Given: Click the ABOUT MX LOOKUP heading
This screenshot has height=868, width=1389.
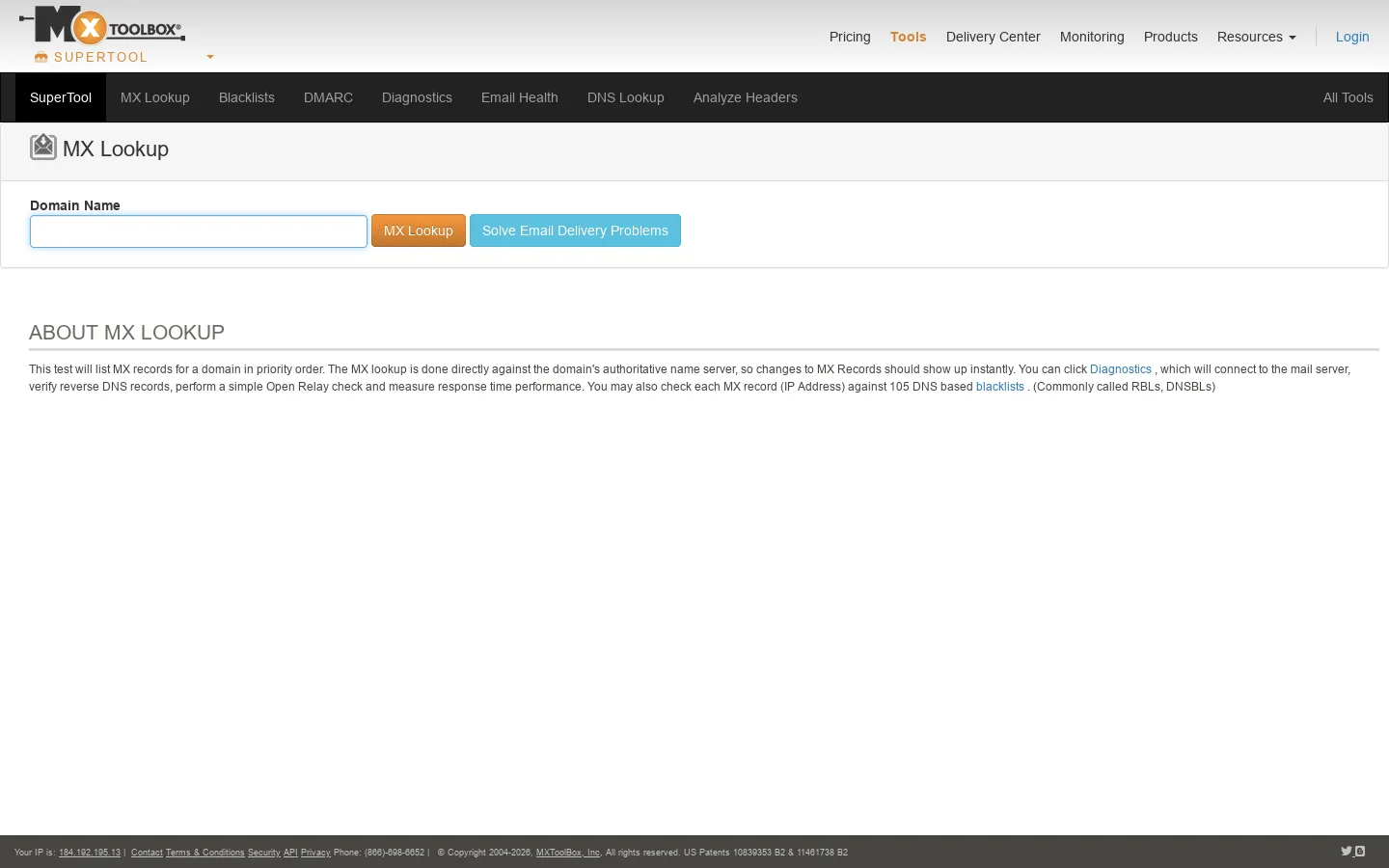Looking at the screenshot, I should (126, 333).
